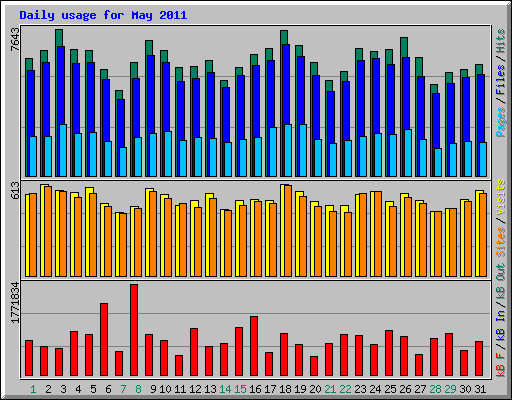Click day 29 on the x-axis

[x=450, y=389]
